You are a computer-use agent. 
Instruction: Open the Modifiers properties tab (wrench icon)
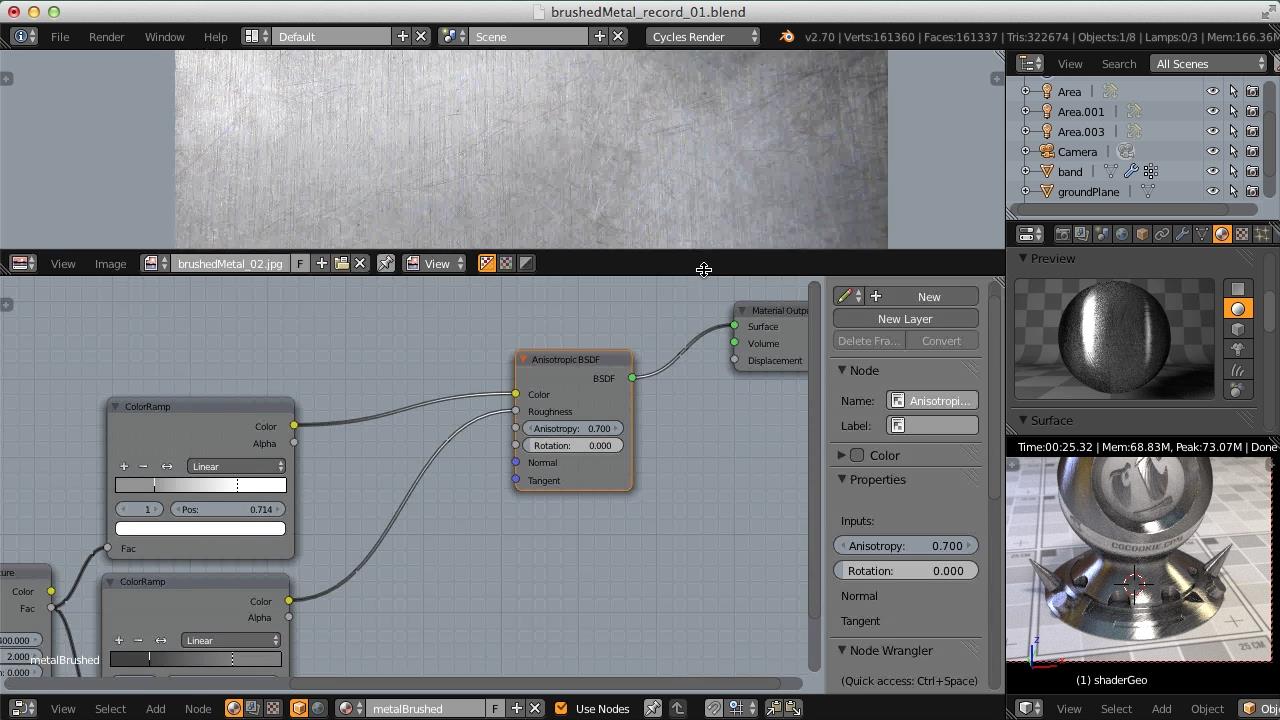[1182, 234]
